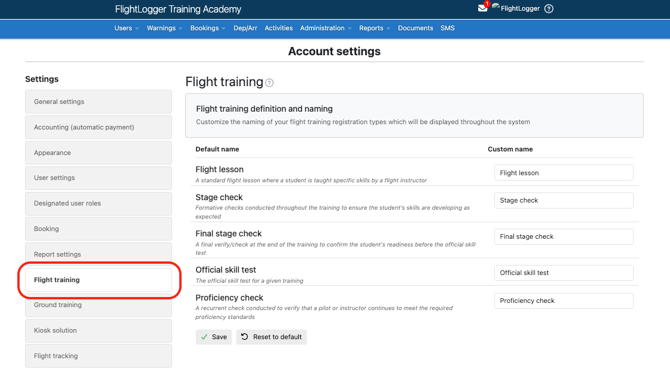The width and height of the screenshot is (670, 379).
Task: Expand the Reports dropdown menu
Action: (x=374, y=28)
